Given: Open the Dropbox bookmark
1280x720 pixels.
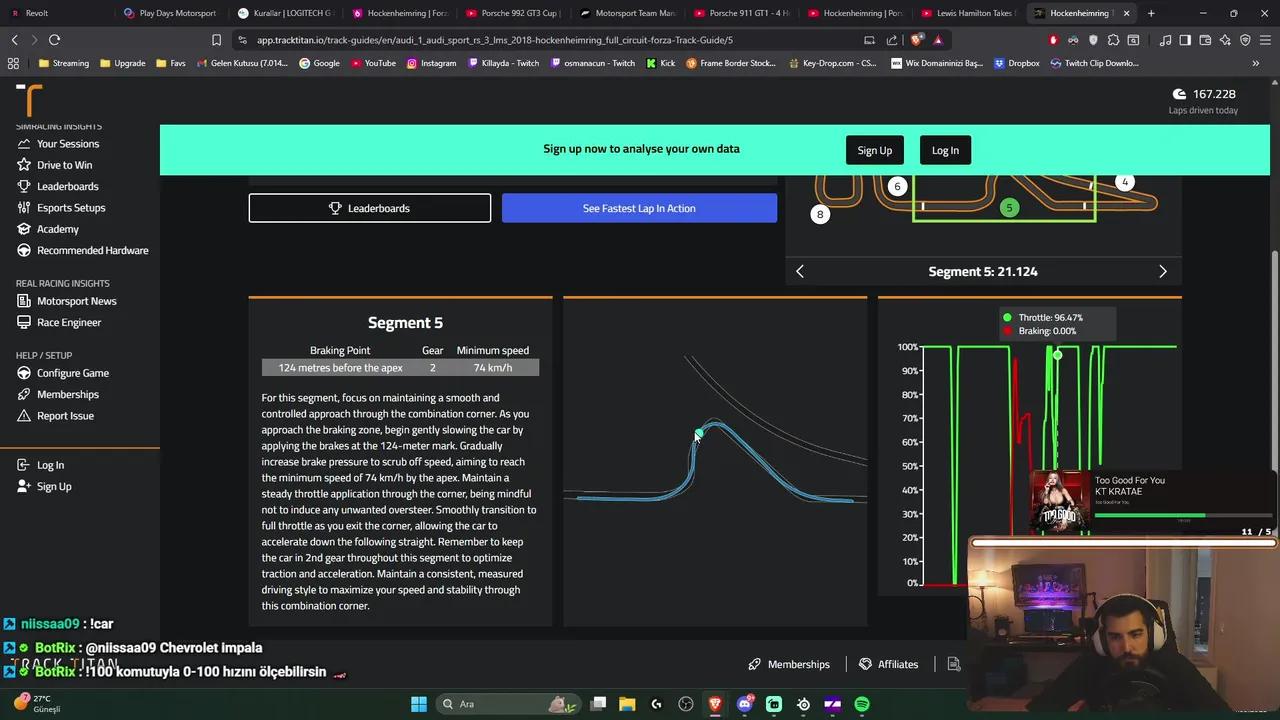Looking at the screenshot, I should pos(1016,63).
